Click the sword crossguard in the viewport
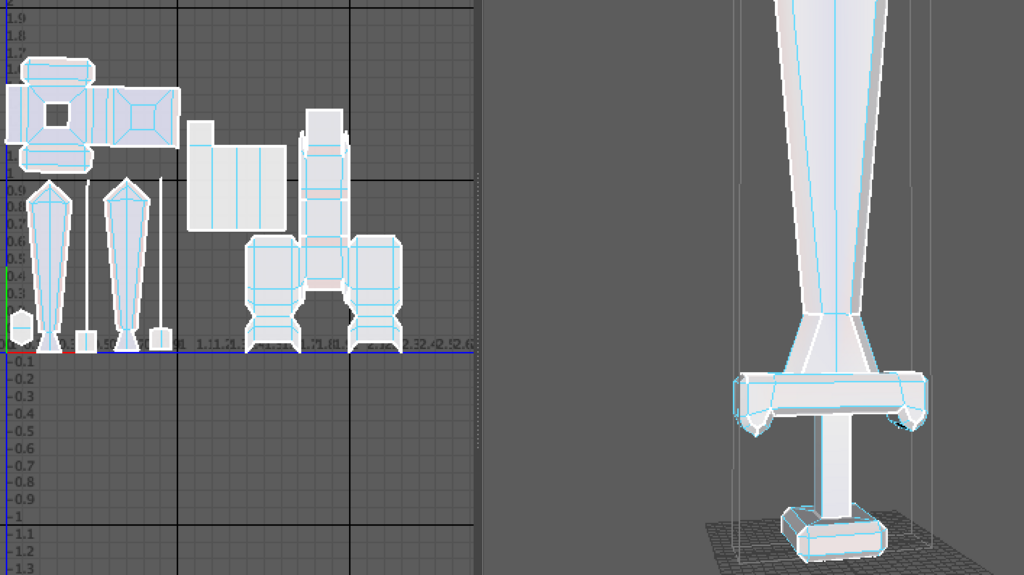Image resolution: width=1024 pixels, height=575 pixels. 830,397
